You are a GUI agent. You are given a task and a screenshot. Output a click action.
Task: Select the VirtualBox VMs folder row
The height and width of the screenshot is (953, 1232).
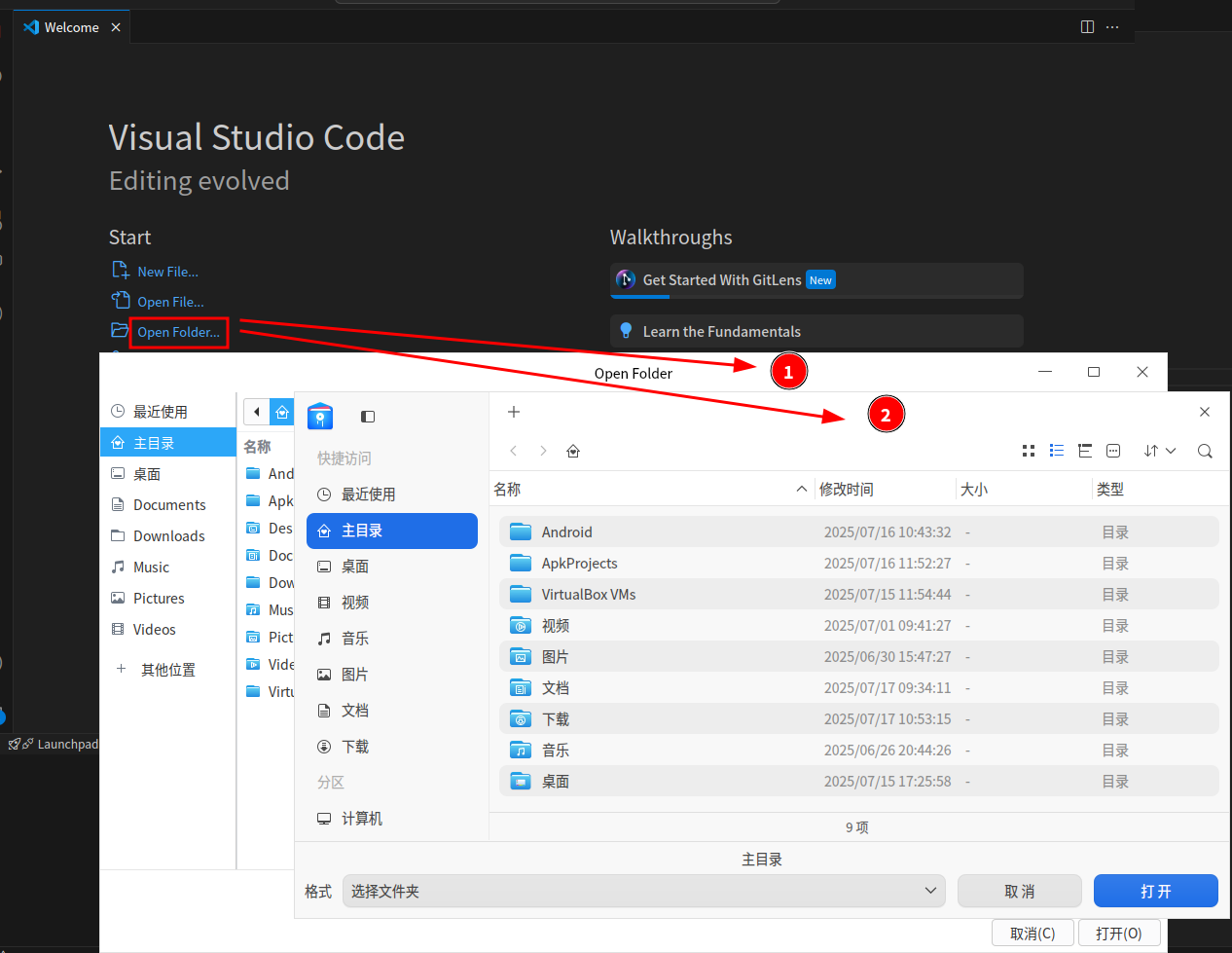[x=859, y=595]
